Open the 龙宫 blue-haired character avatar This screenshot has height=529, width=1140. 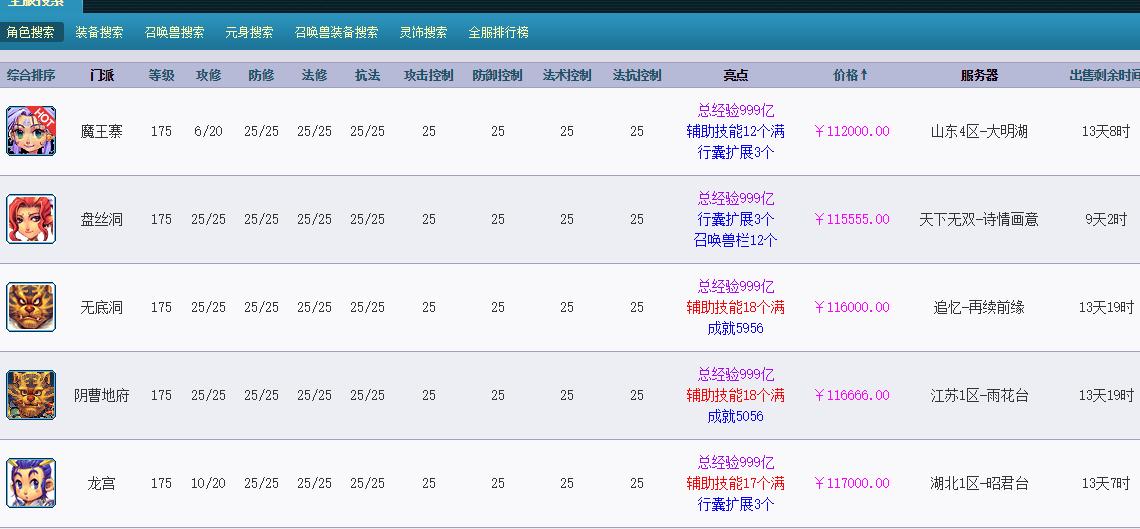click(x=31, y=483)
